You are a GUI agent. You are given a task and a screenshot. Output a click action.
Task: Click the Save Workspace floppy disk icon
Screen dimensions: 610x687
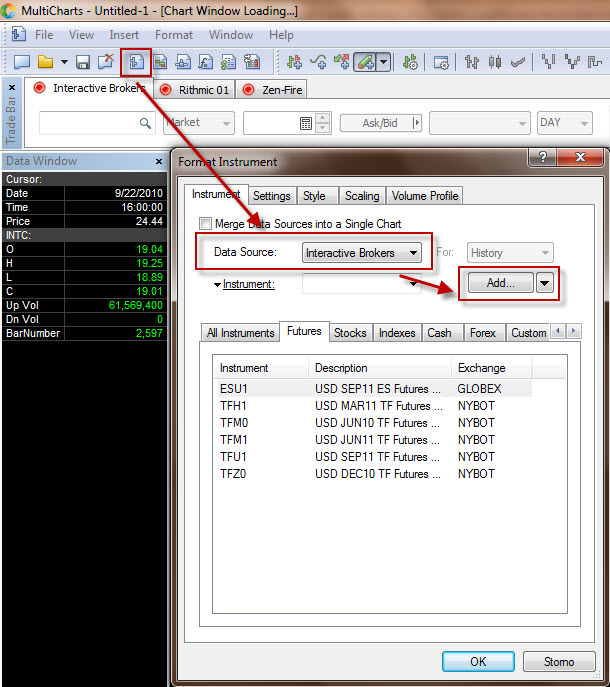pyautogui.click(x=83, y=62)
